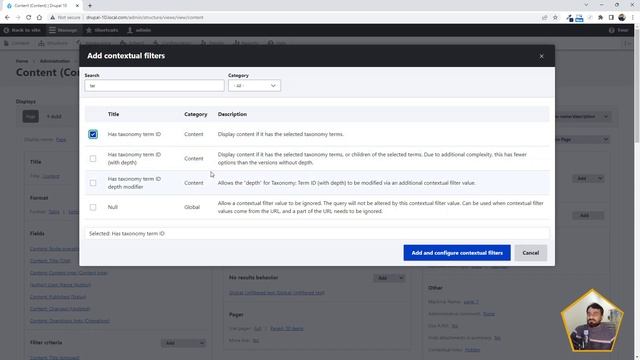Check Has taxonomy term ID depth modifier checkbox
This screenshot has height=360, width=640.
[93, 183]
